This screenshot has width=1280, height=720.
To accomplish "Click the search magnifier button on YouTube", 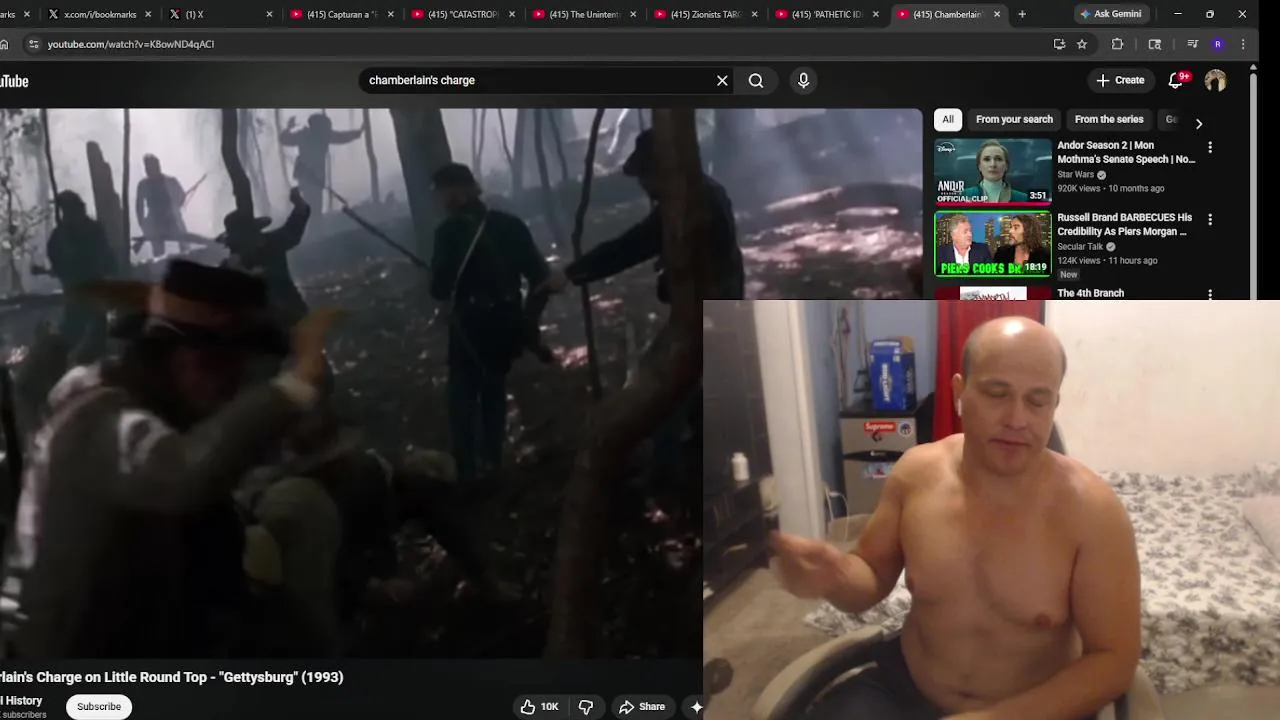I will point(756,80).
